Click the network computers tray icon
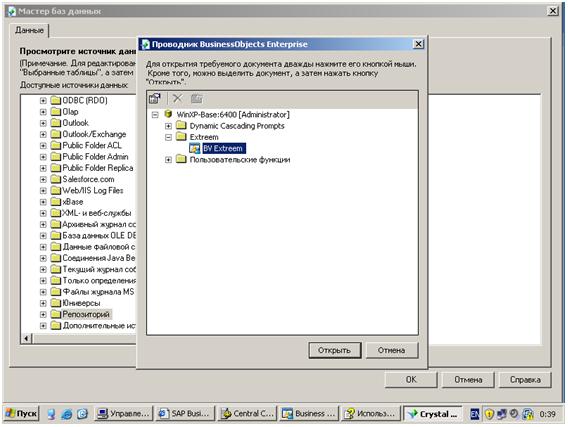The height and width of the screenshot is (427, 568). (x=501, y=414)
